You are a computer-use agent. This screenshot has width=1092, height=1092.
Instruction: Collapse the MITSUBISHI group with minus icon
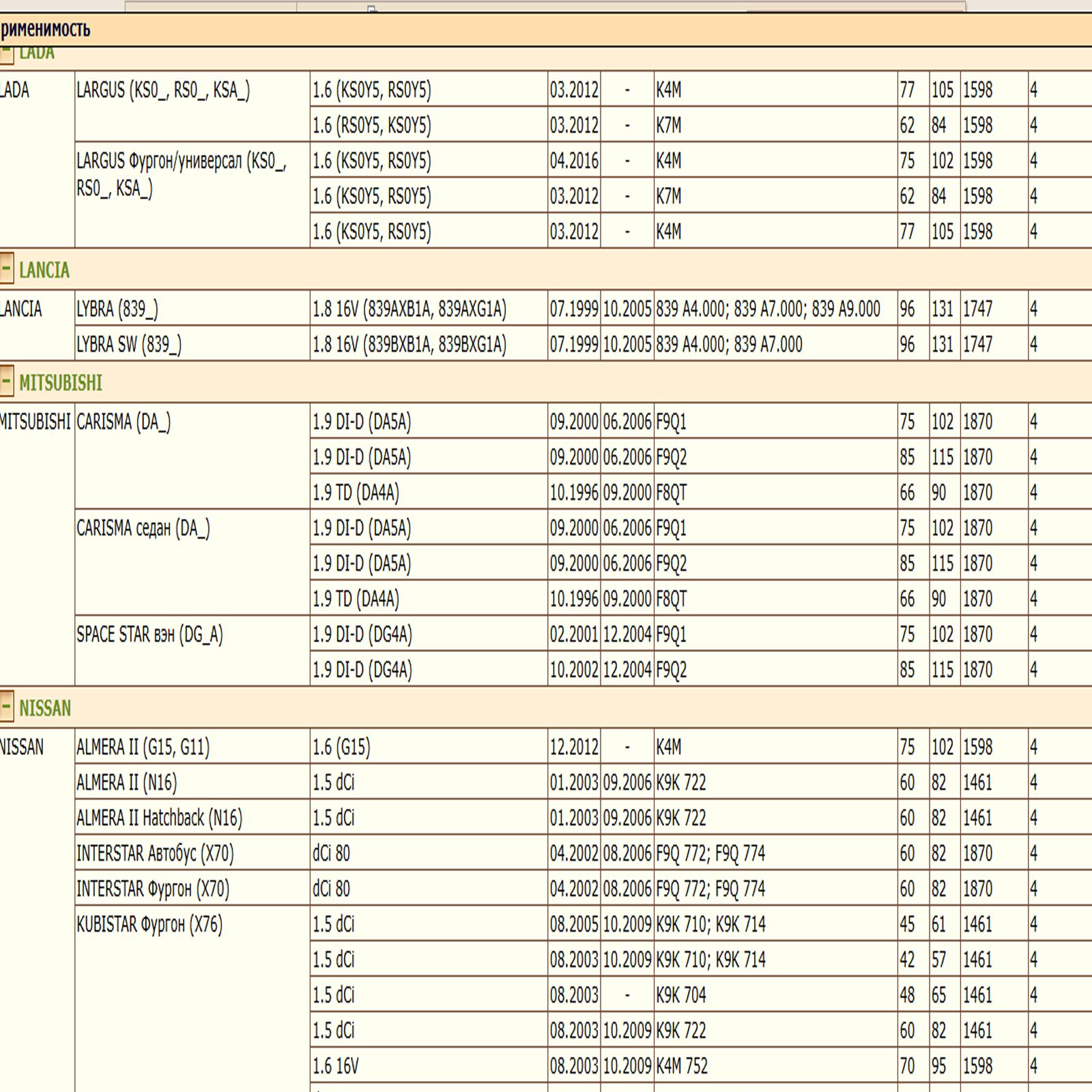tap(6, 382)
